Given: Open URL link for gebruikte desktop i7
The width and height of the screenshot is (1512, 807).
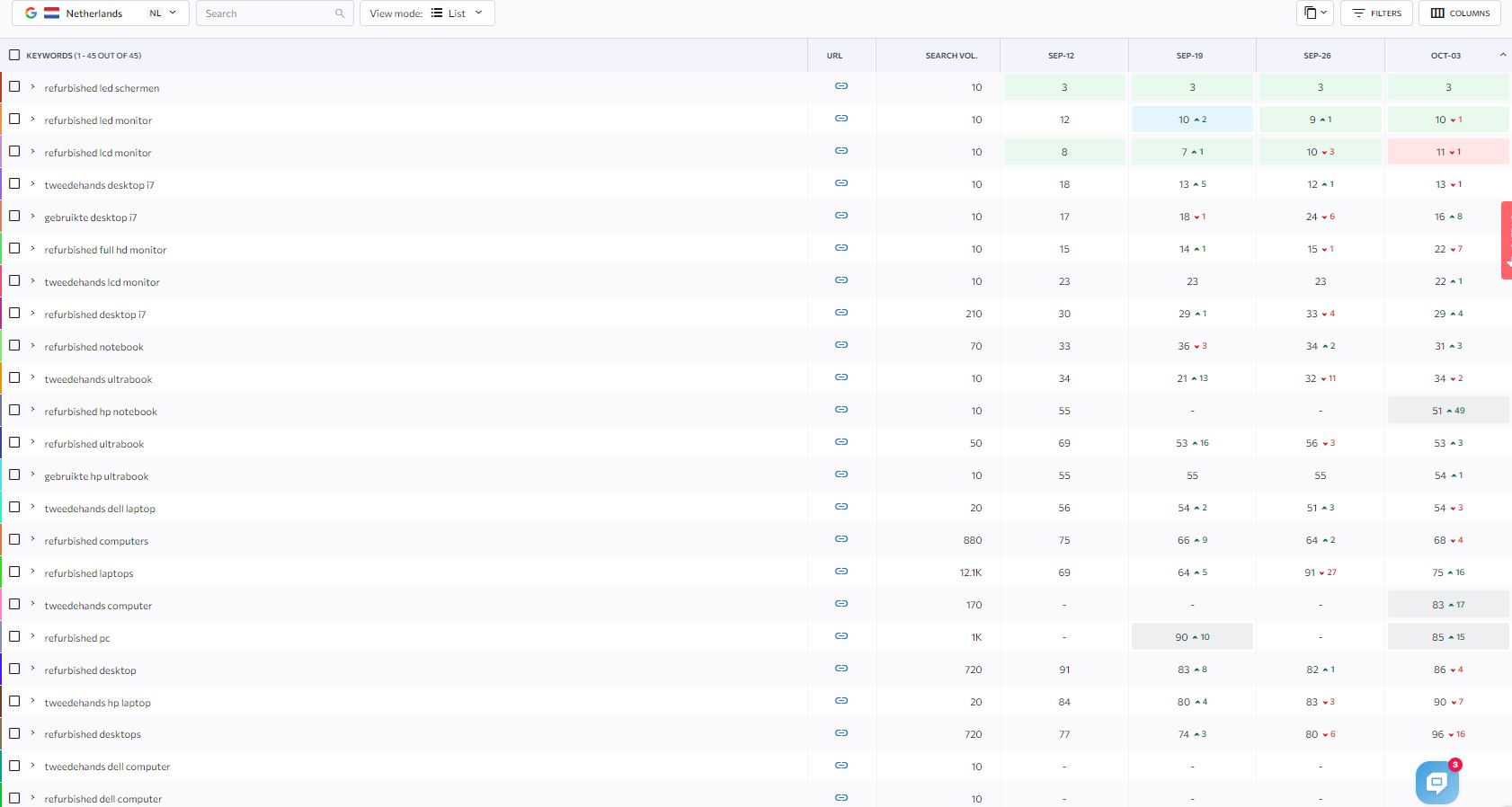Looking at the screenshot, I should (841, 216).
